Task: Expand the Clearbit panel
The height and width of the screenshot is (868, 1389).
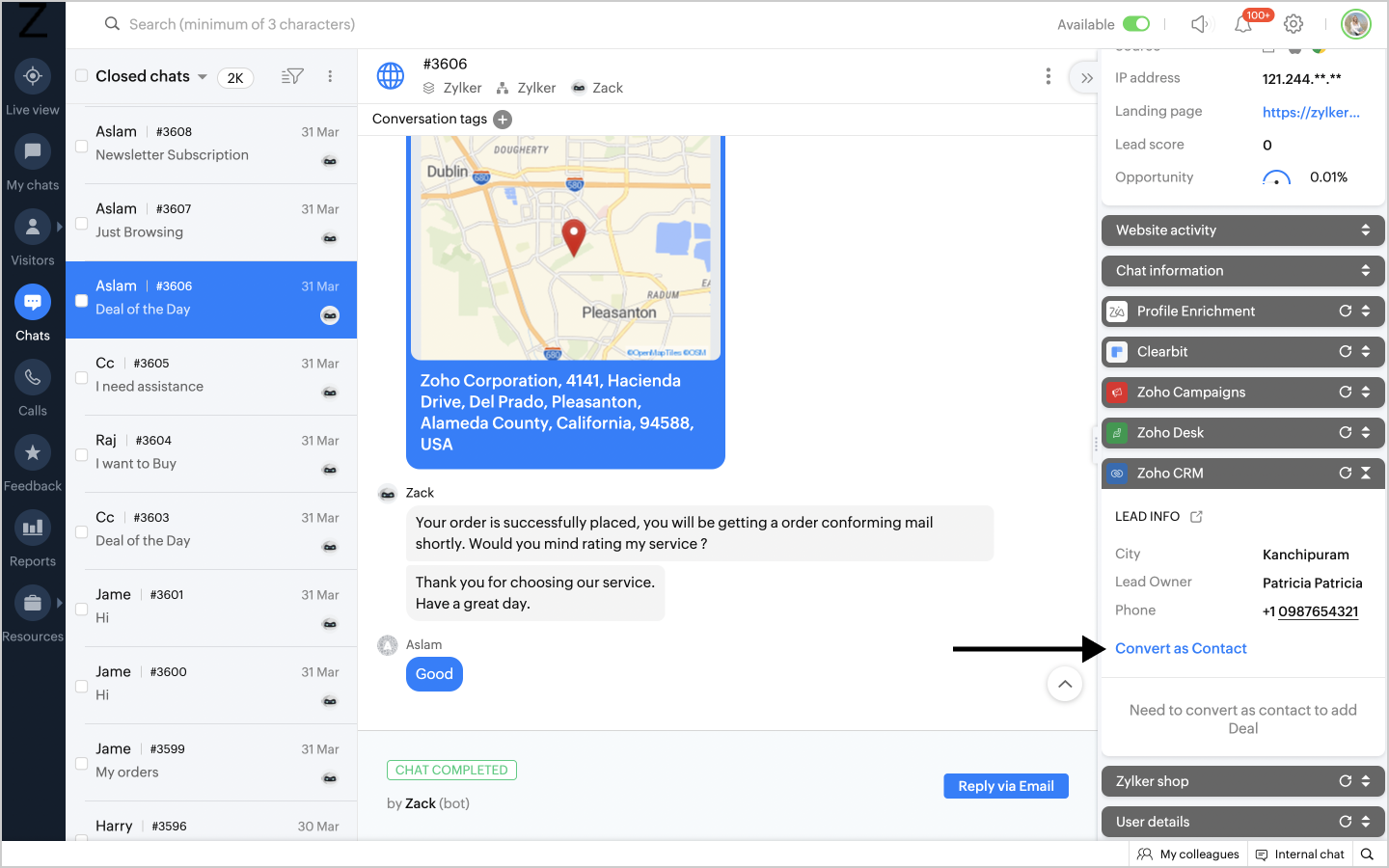Action: click(1365, 351)
